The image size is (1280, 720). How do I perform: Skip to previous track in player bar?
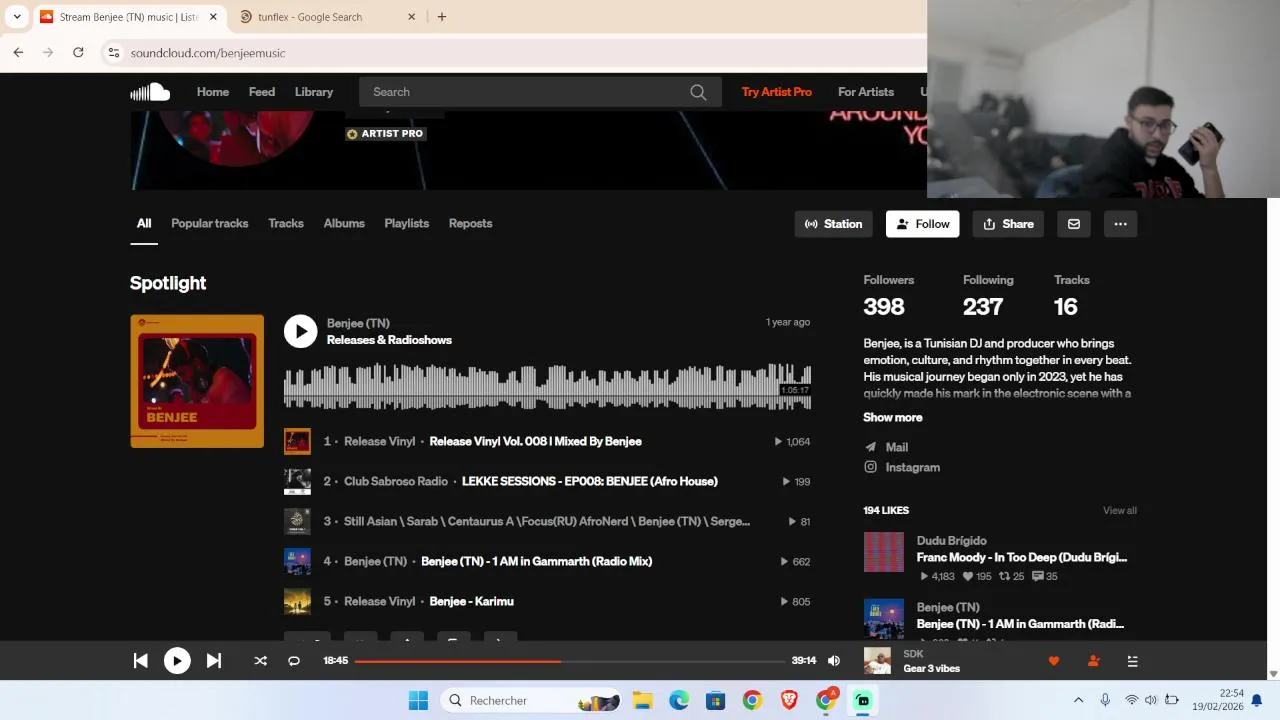tap(141, 661)
